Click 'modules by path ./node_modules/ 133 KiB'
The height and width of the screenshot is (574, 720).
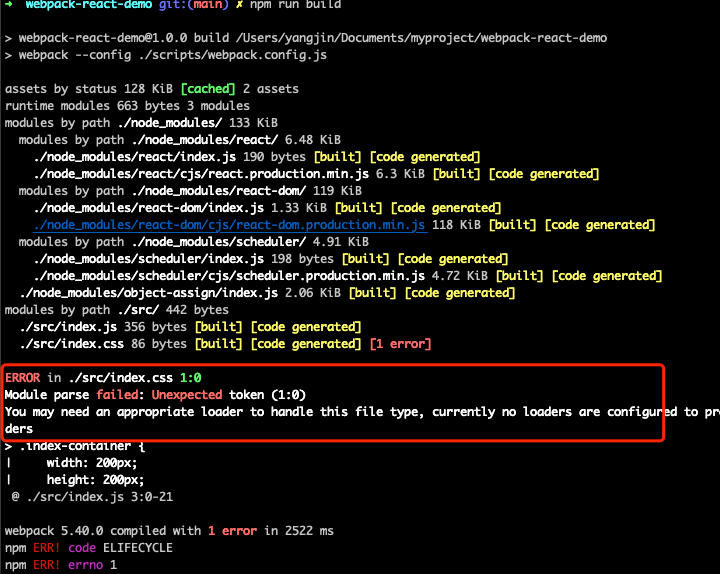click(141, 123)
